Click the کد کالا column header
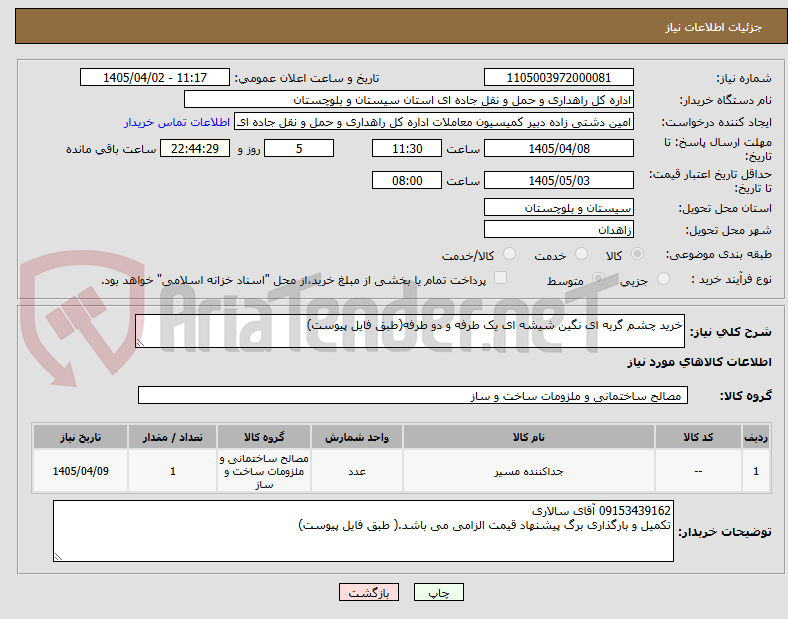 tap(698, 437)
